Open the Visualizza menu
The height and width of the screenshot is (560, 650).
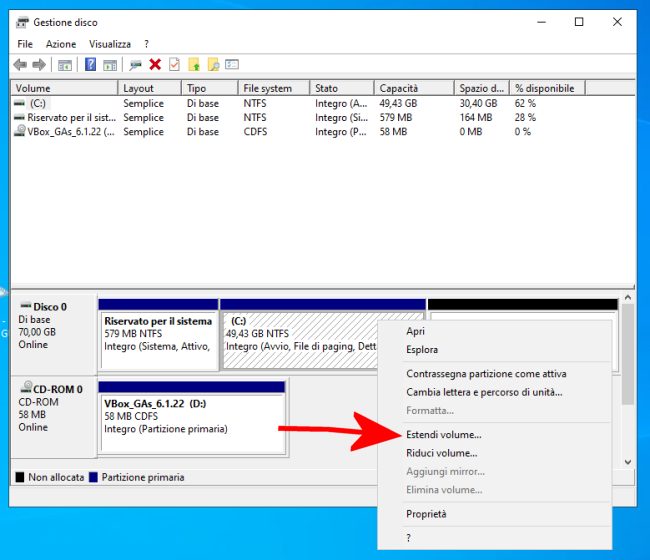tap(110, 44)
